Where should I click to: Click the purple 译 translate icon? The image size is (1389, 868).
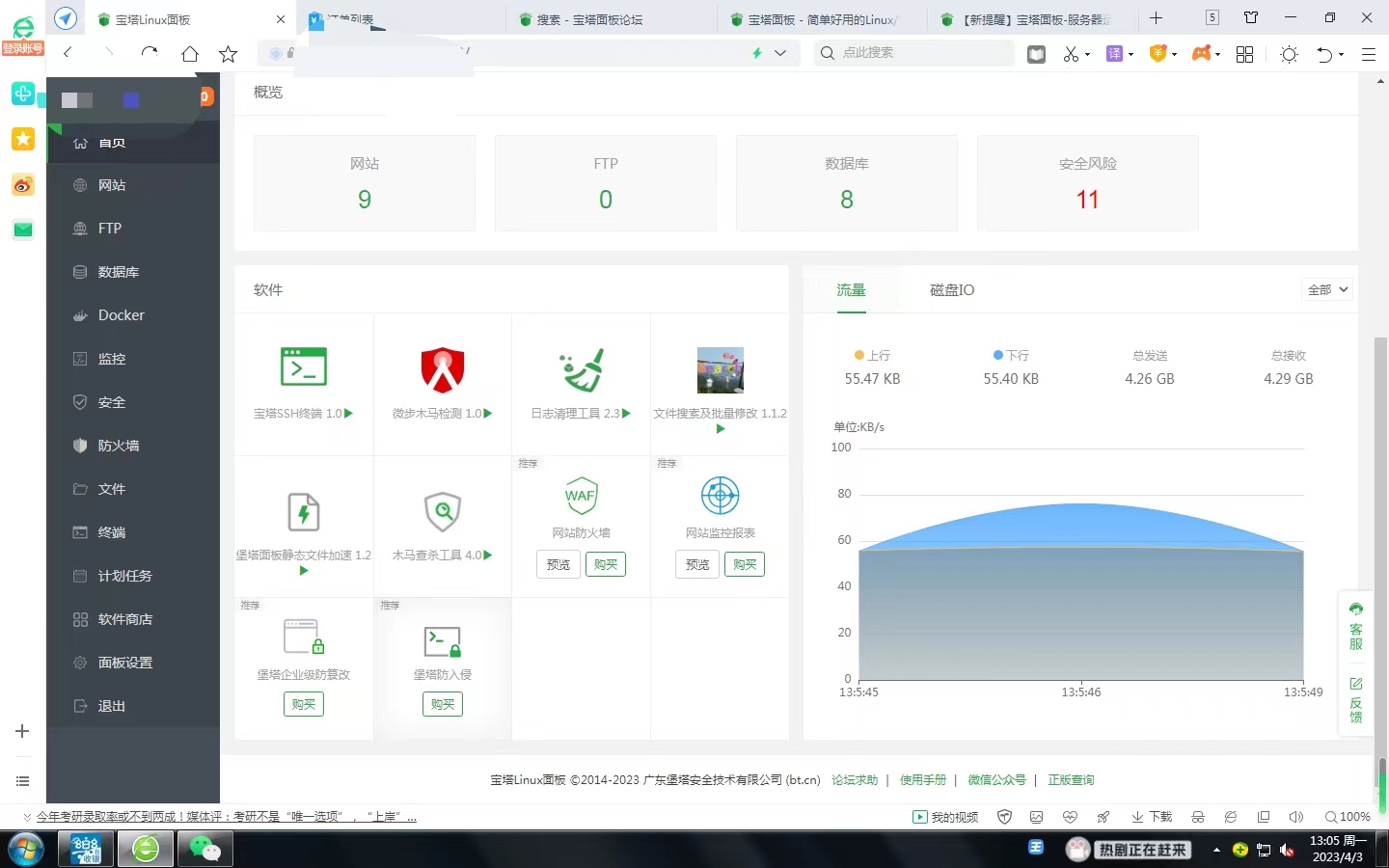click(x=1114, y=54)
